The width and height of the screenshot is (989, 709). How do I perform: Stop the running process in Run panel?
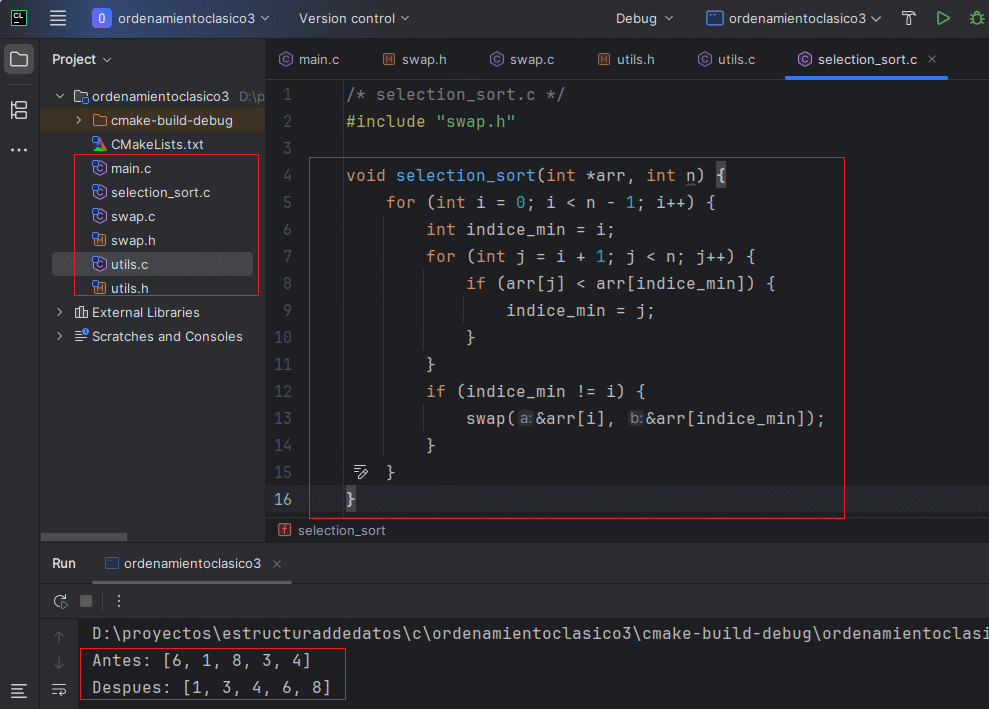(x=86, y=601)
